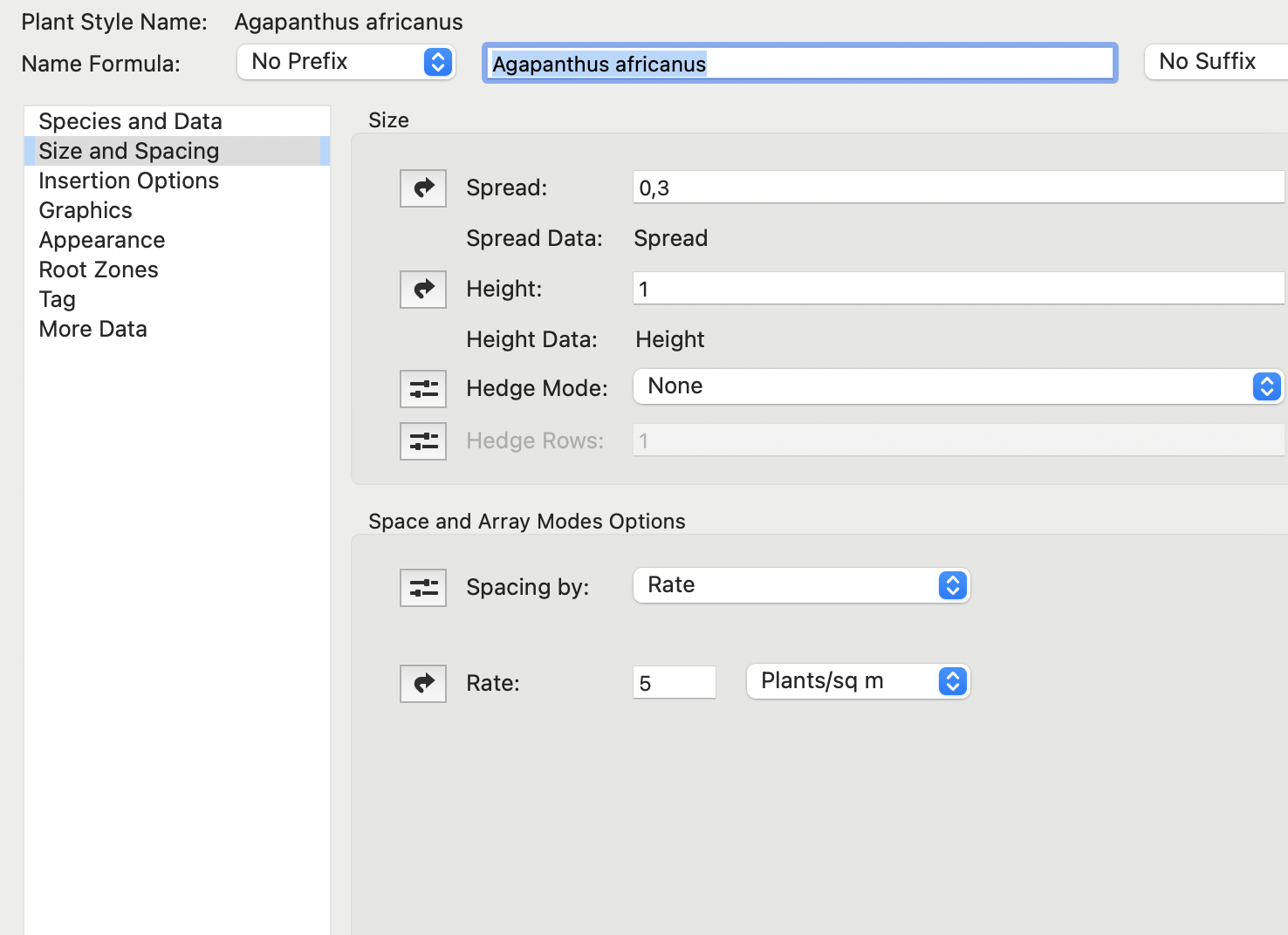Click the by-instance arrow icon beside Height
The width and height of the screenshot is (1288, 935).
tap(423, 290)
